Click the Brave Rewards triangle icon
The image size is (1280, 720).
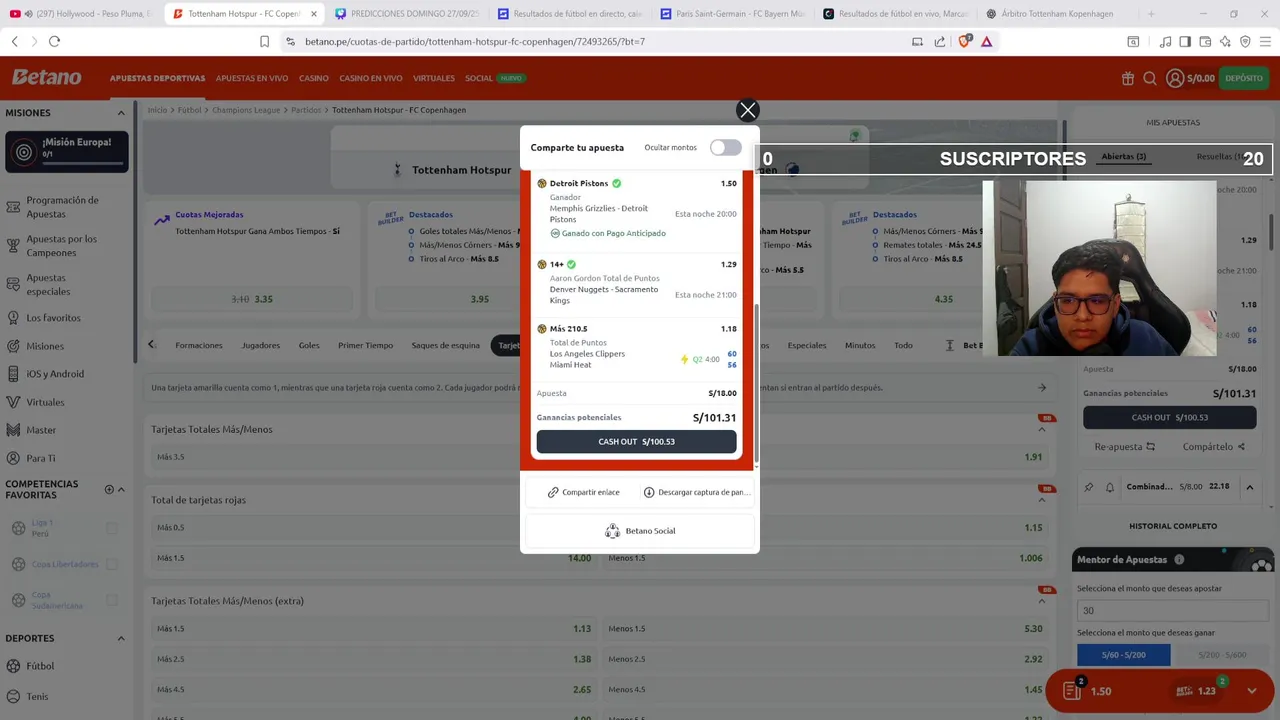click(x=987, y=41)
